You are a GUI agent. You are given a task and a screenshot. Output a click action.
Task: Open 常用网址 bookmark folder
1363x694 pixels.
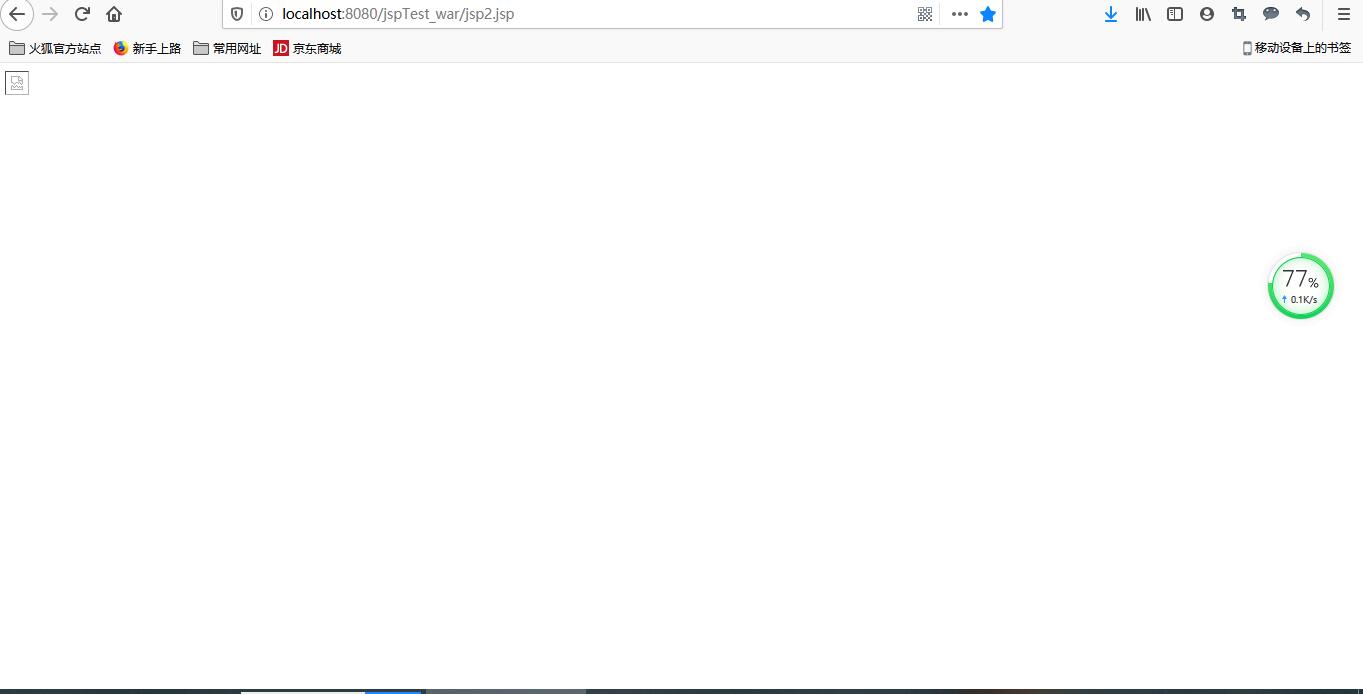click(227, 48)
